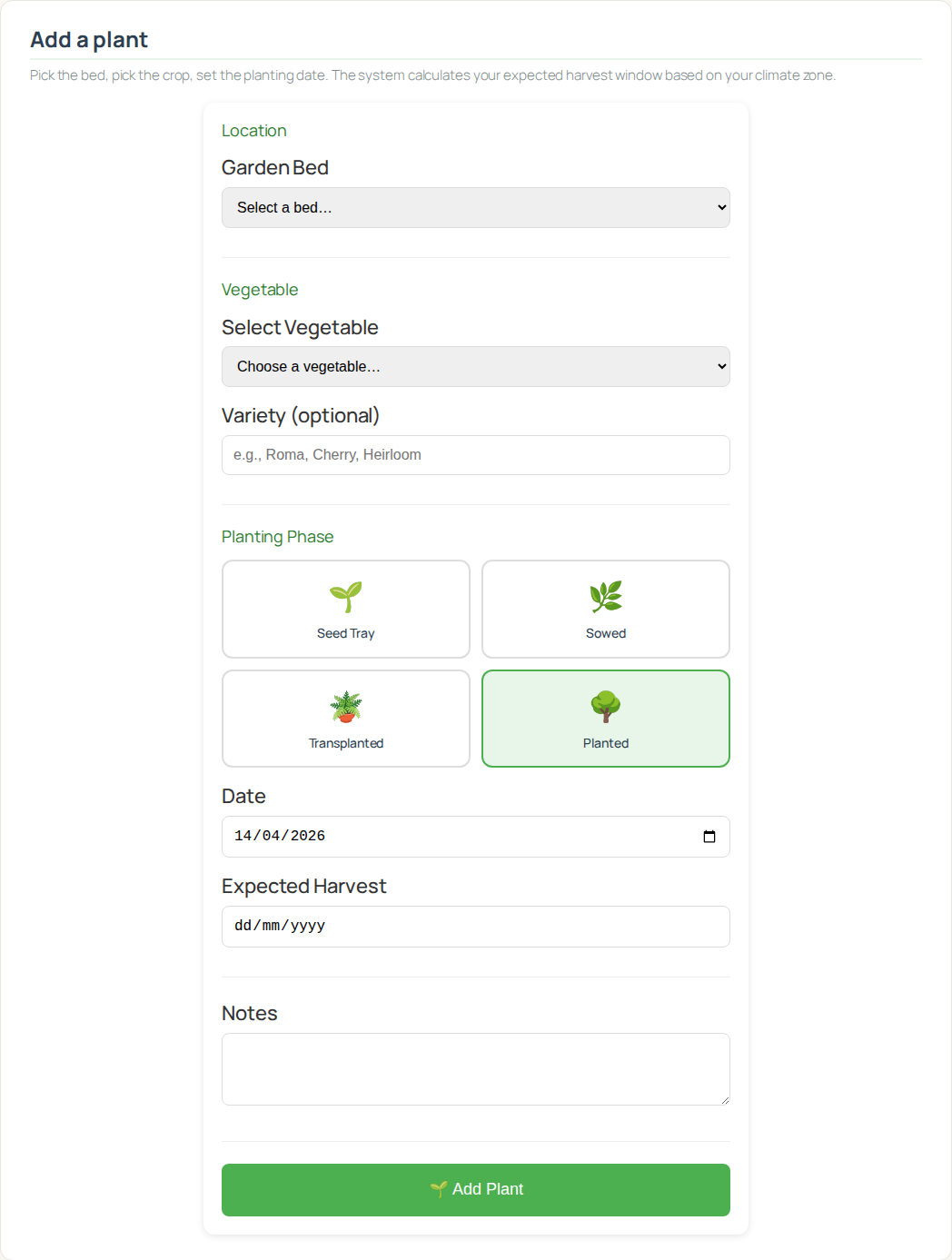Open the calendar icon on the Date field

point(709,836)
